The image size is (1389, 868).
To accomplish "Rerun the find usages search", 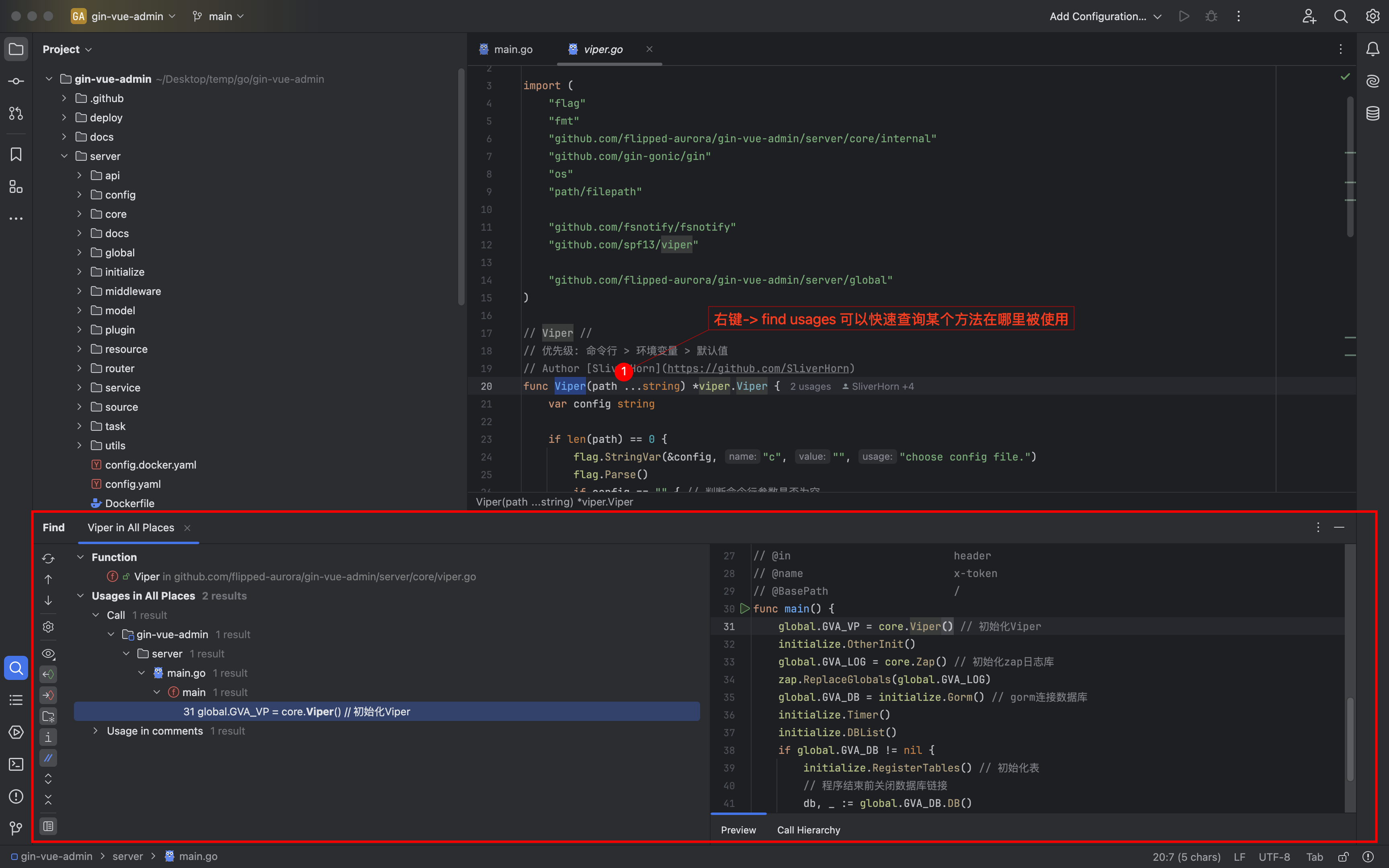I will pyautogui.click(x=48, y=559).
